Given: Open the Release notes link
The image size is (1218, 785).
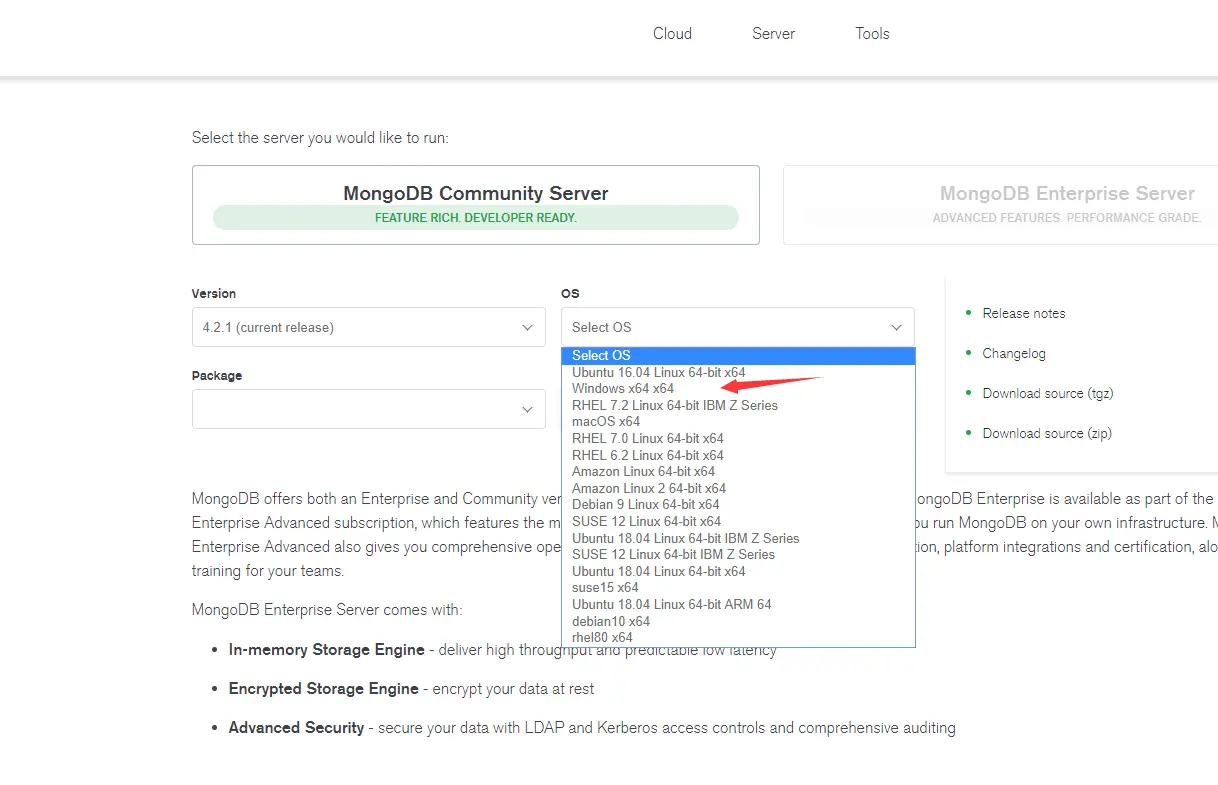Looking at the screenshot, I should pyautogui.click(x=1024, y=313).
